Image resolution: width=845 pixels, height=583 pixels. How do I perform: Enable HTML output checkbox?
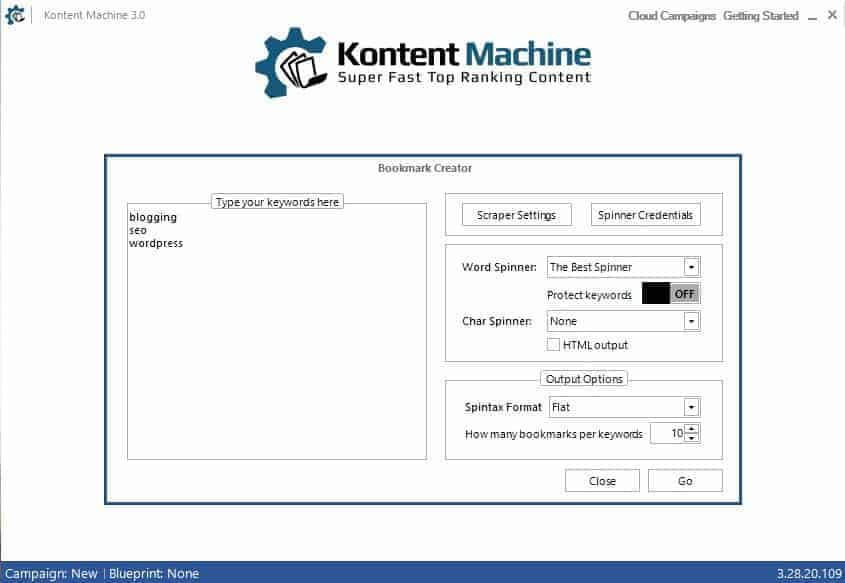click(x=553, y=345)
